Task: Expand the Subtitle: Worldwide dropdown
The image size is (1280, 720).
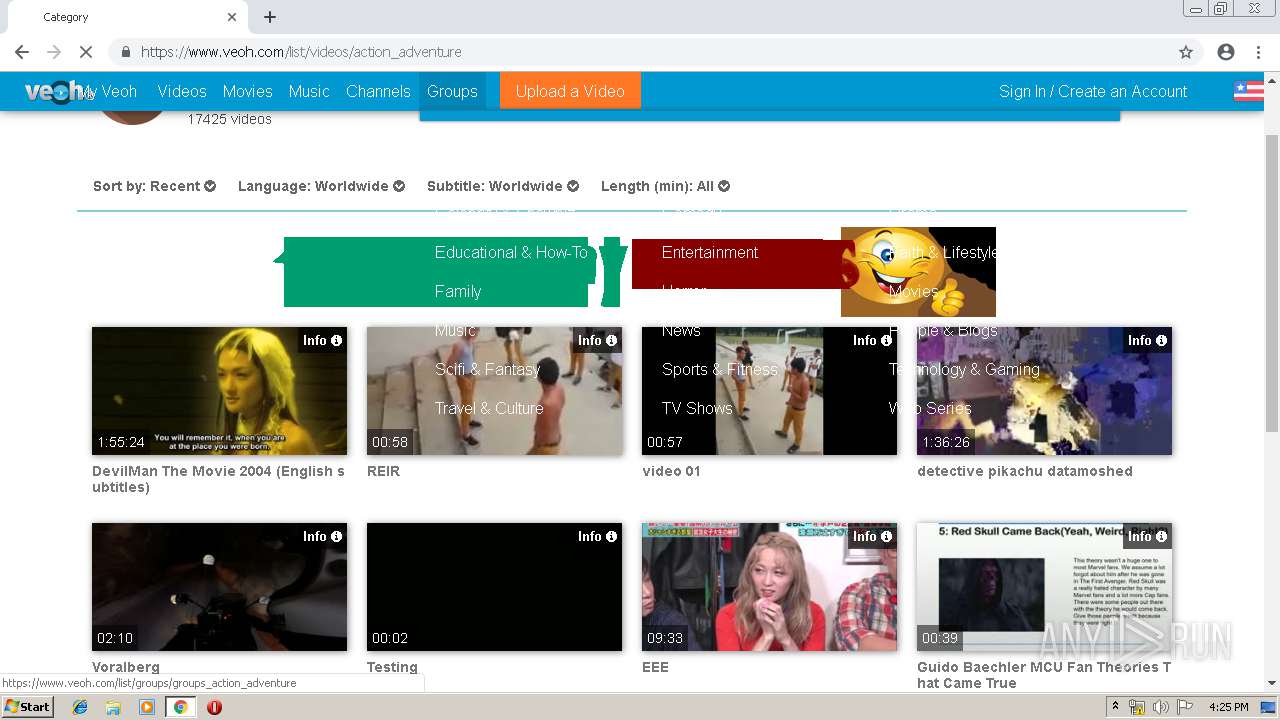Action: [x=503, y=186]
